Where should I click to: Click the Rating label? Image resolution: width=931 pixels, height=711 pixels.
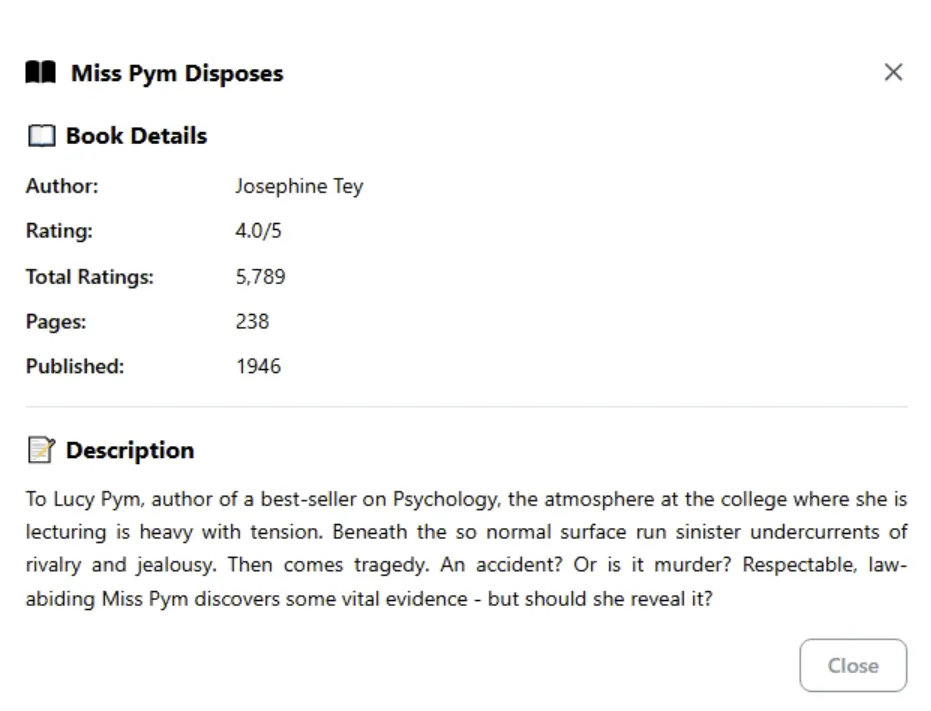pos(59,231)
